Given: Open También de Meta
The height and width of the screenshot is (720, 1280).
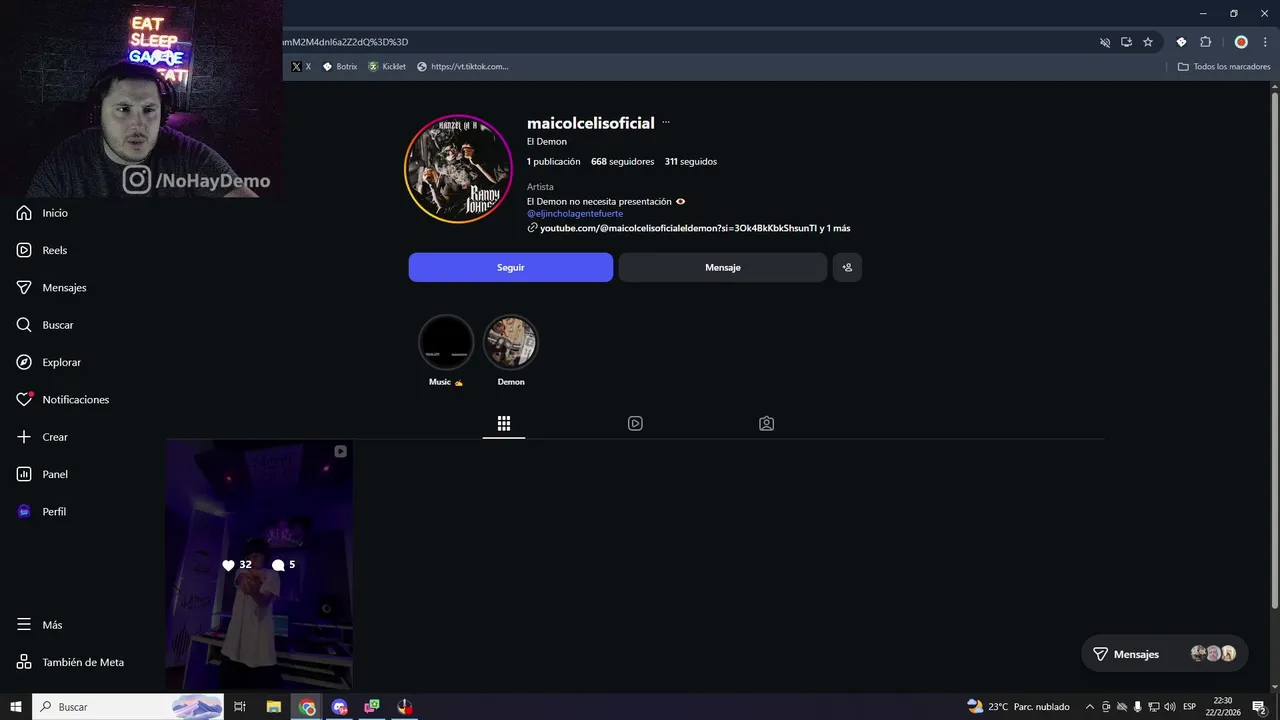Looking at the screenshot, I should tap(70, 662).
